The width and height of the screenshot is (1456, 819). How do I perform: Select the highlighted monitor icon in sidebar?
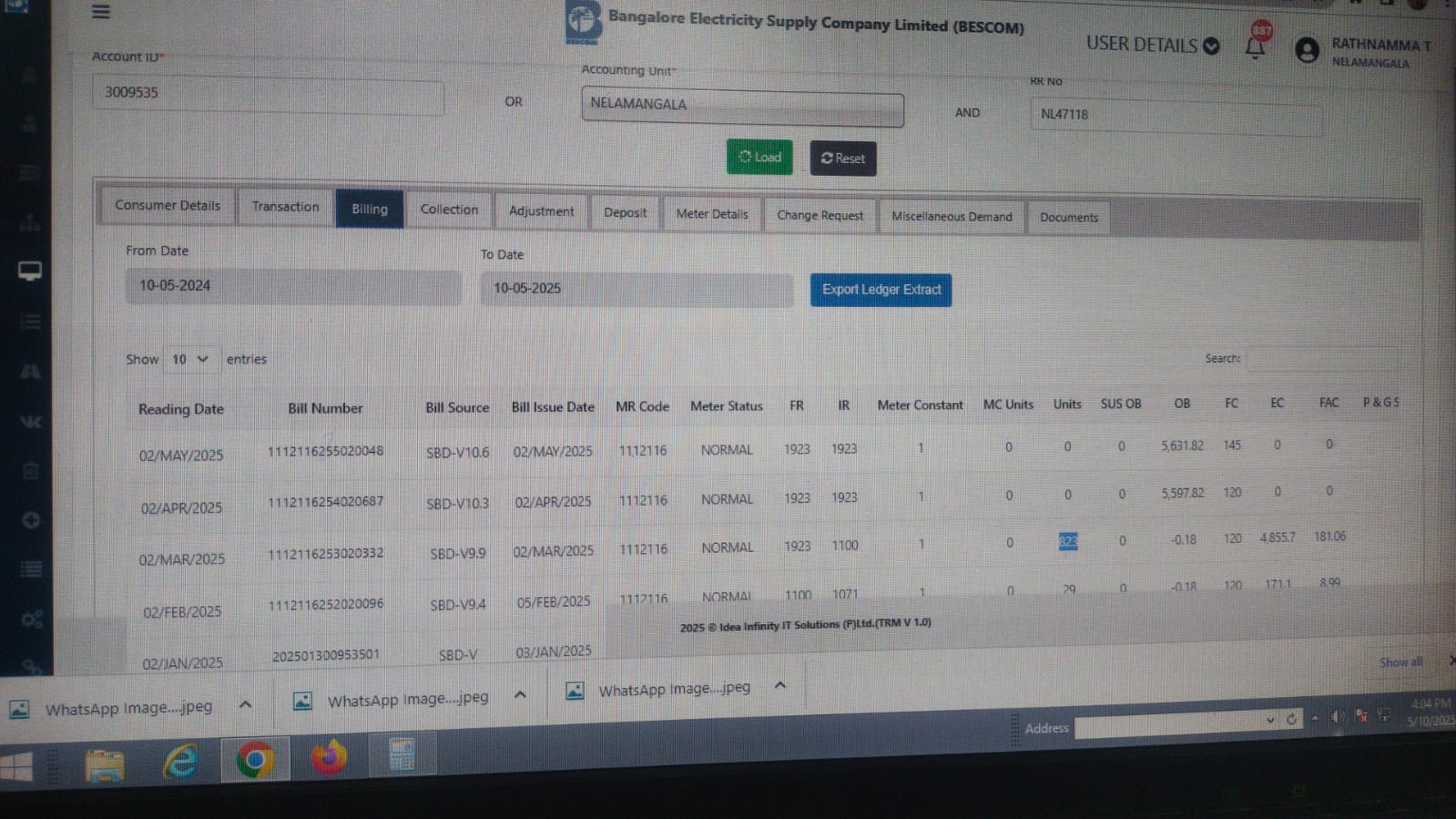30,271
